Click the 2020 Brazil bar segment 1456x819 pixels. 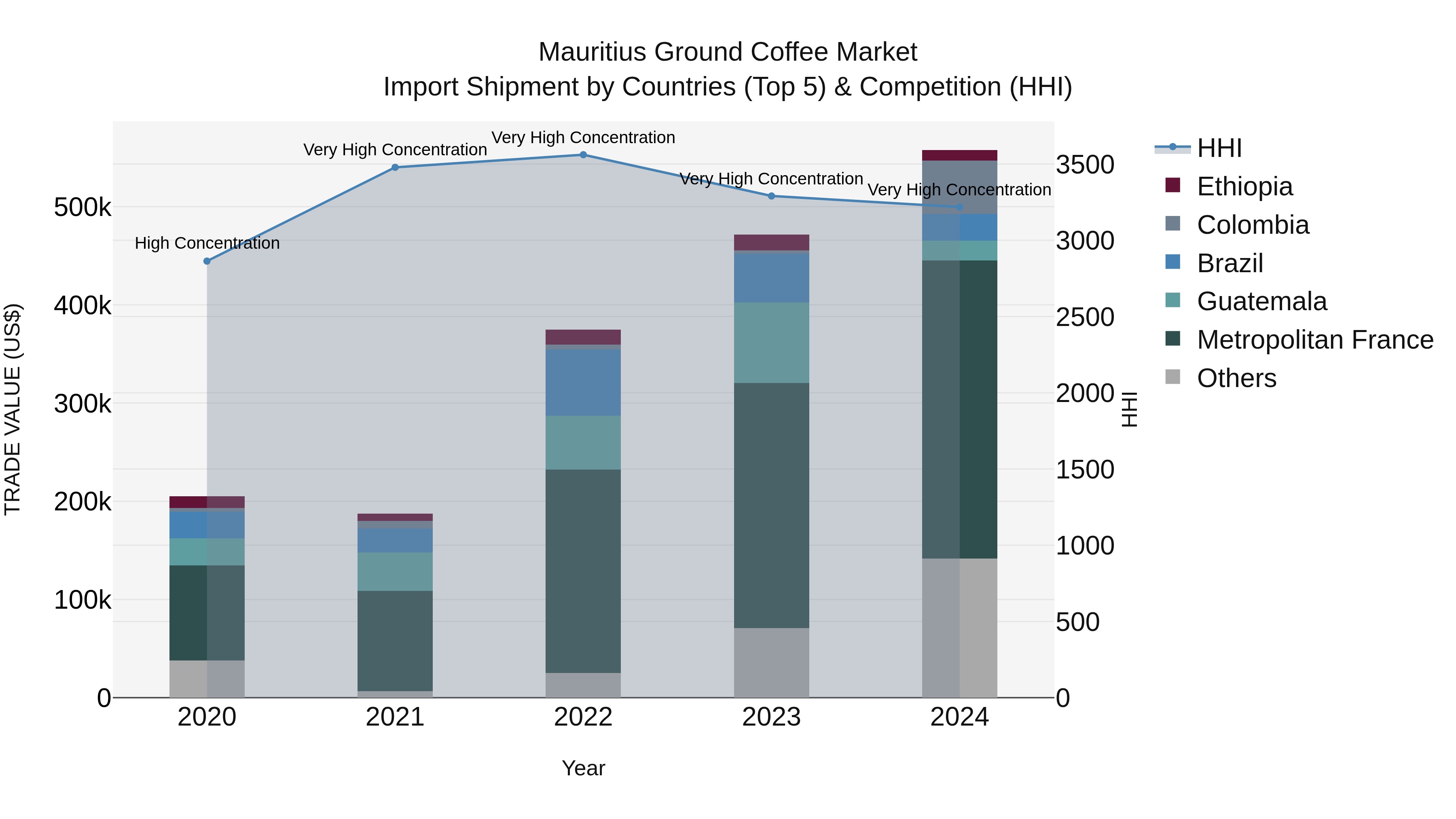[x=207, y=525]
